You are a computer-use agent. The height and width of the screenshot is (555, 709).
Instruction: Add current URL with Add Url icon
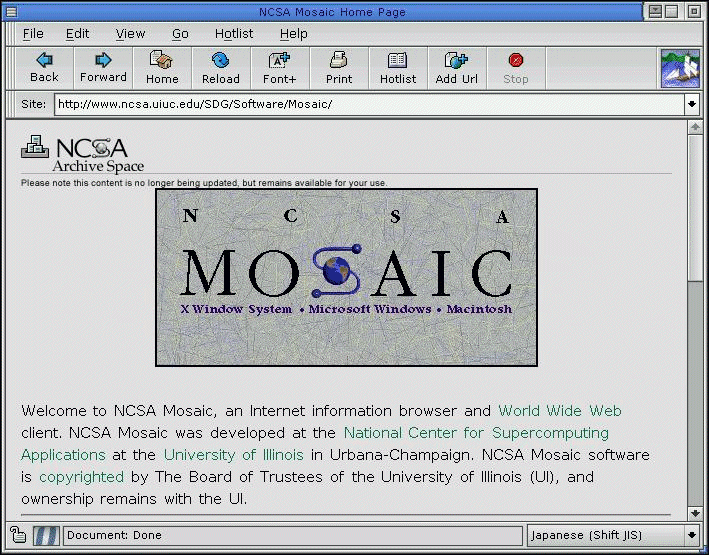[456, 60]
